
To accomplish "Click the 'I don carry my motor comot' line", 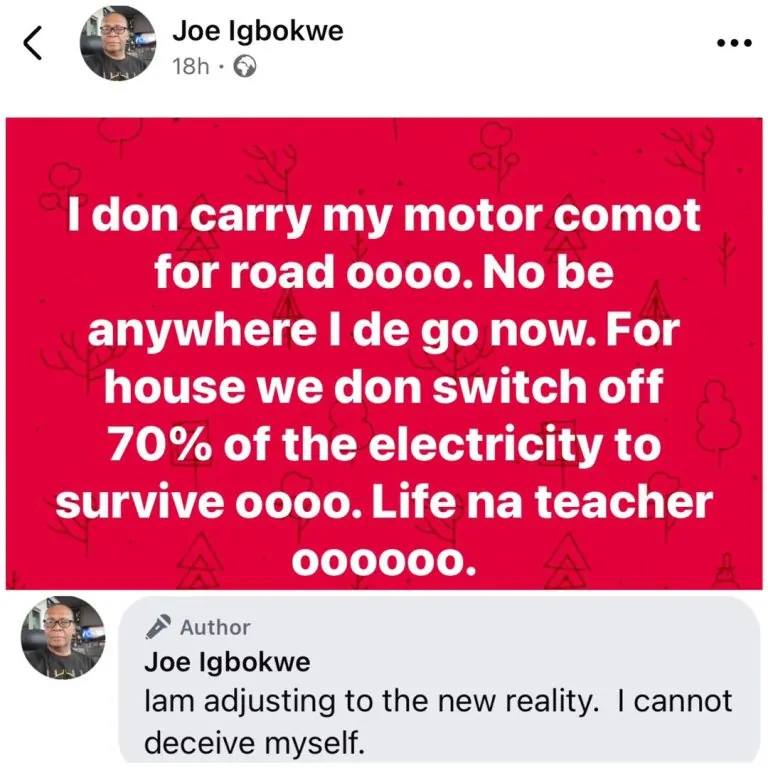I will pos(384,217).
